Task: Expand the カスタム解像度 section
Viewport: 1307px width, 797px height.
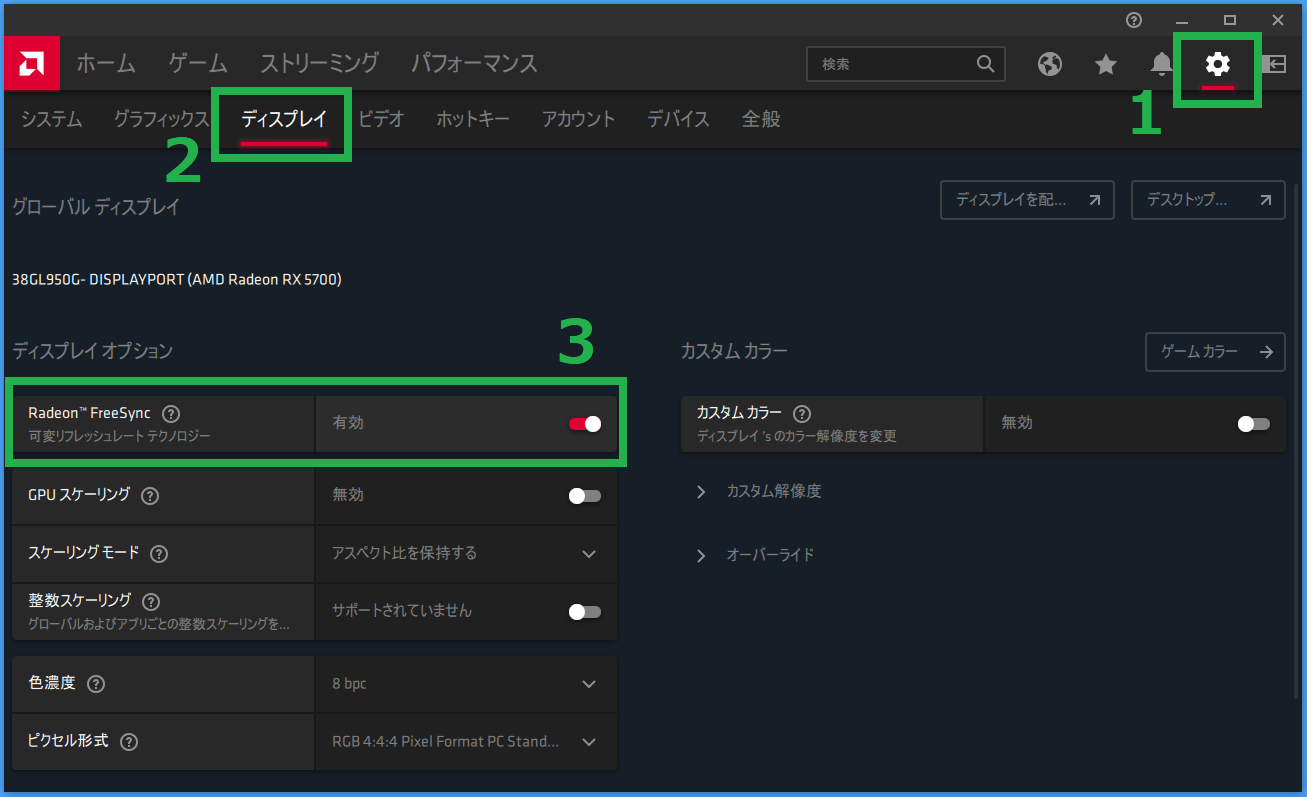Action: click(x=760, y=492)
